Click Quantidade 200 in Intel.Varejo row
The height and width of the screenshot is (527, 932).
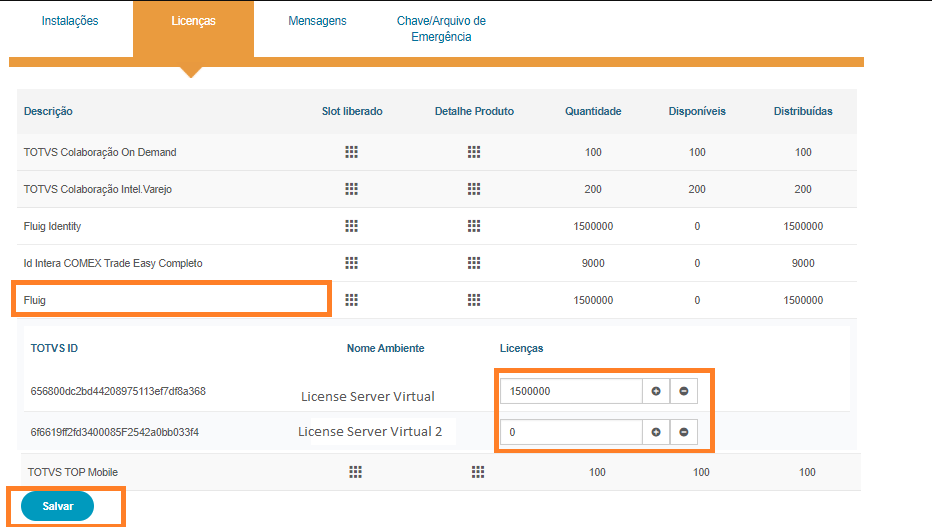click(x=593, y=189)
